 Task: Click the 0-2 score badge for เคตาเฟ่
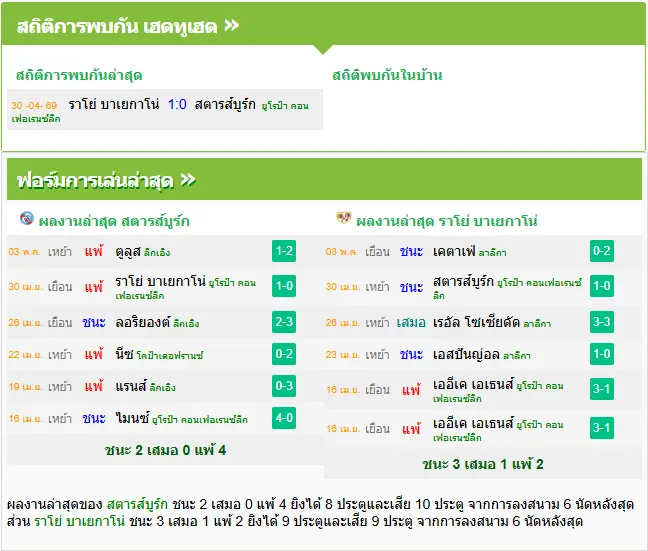(x=602, y=251)
